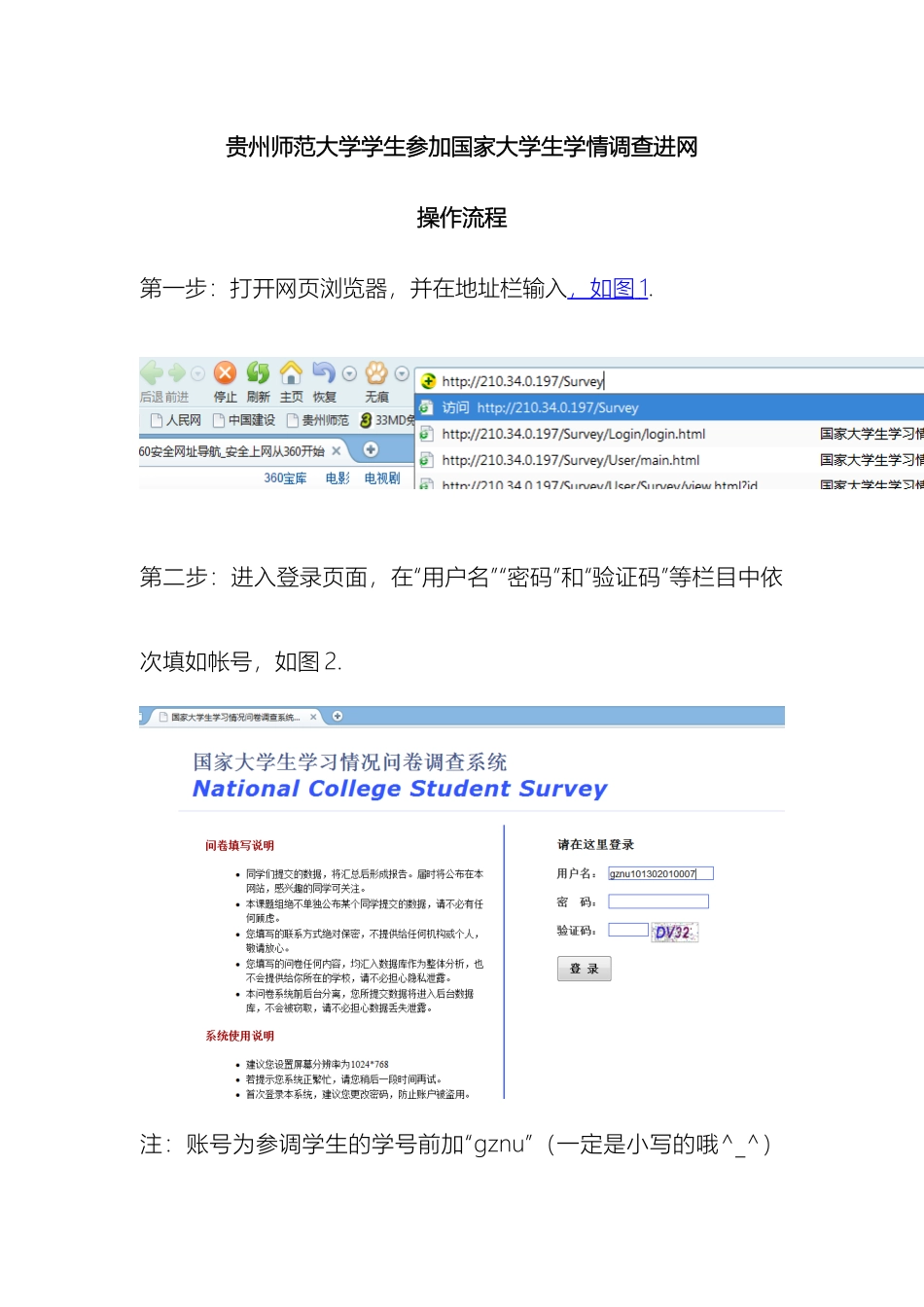Viewport: 924px width, 1307px height.
Task: Select the cut-off suggestion Survey/User/Survey/view.html
Action: point(670,482)
